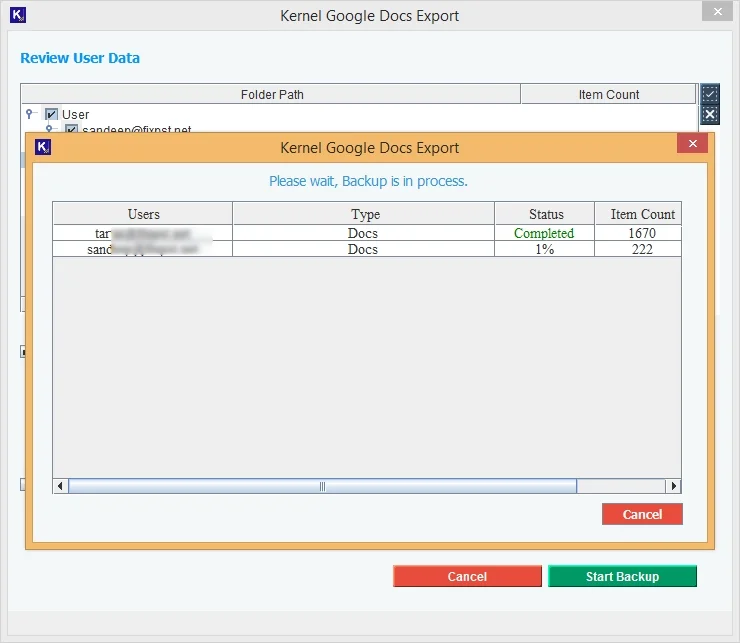This screenshot has height=643, width=740.
Task: Click Item Count header in main window
Action: point(608,94)
